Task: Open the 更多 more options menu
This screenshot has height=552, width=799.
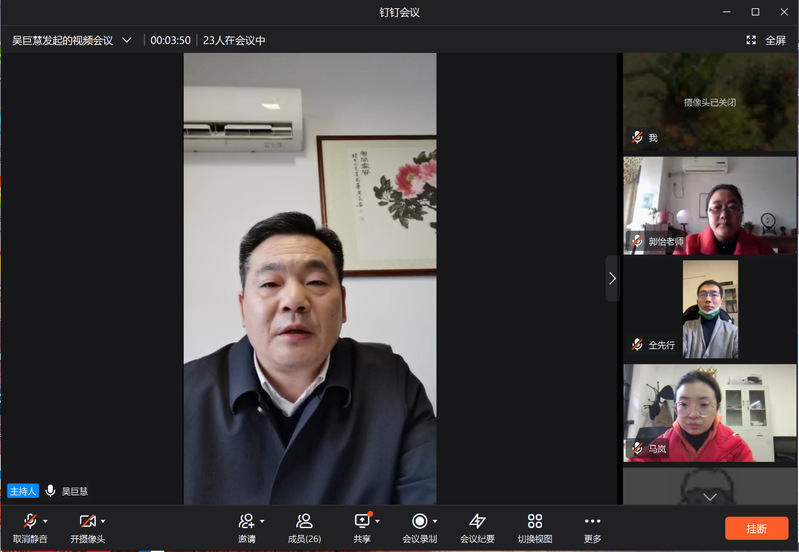Action: coord(592,527)
